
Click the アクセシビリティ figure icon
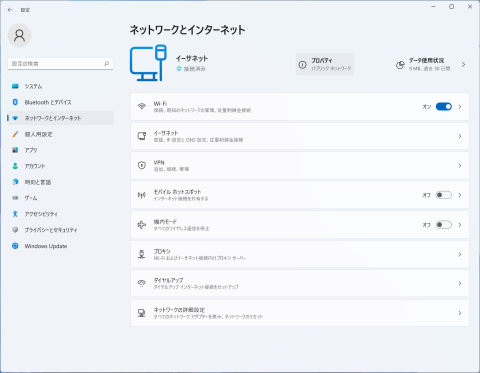(15, 214)
